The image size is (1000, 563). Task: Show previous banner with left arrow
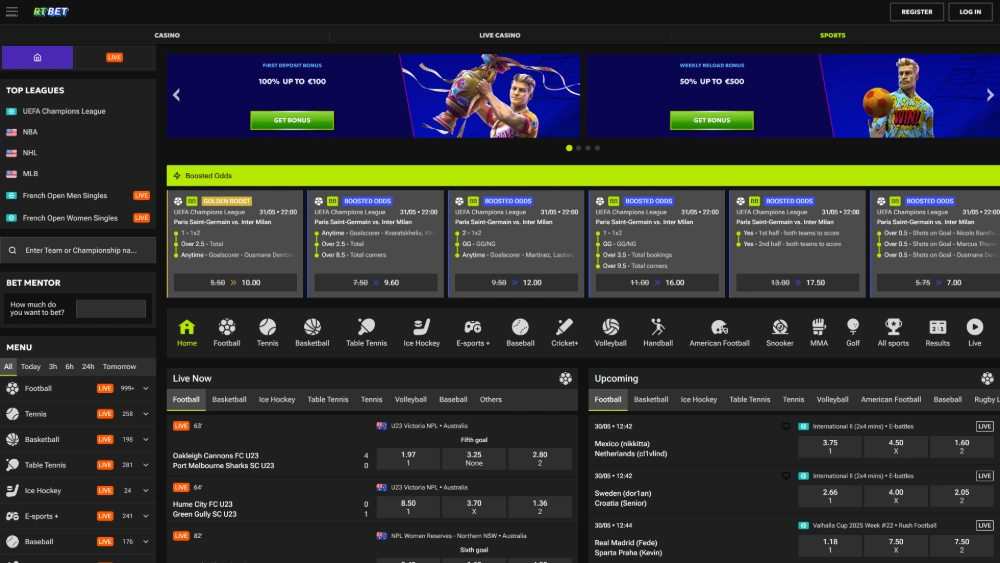177,95
